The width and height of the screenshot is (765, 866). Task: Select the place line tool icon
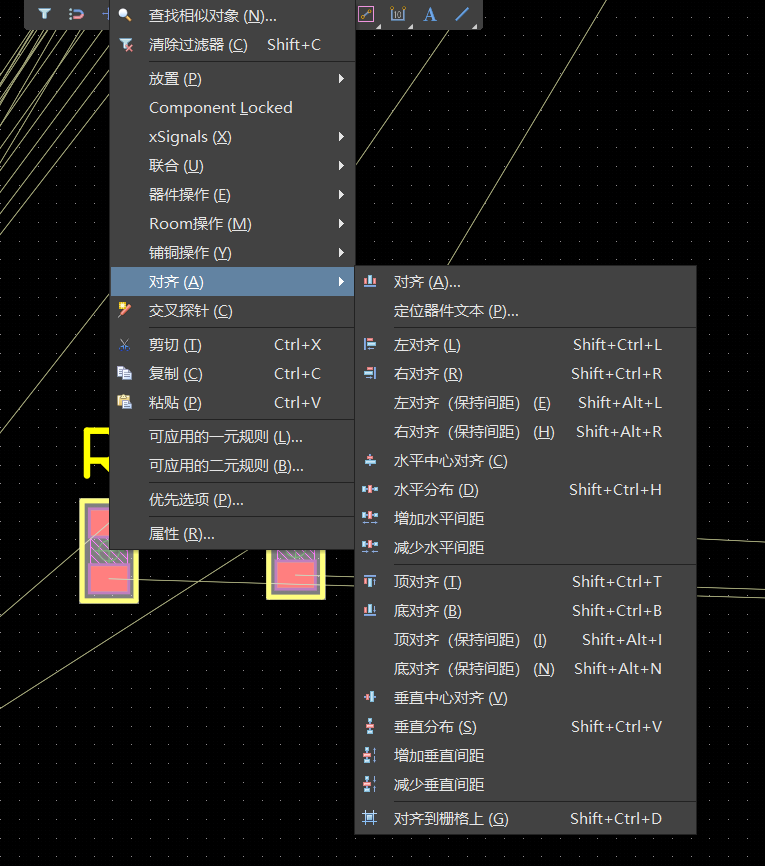[462, 14]
